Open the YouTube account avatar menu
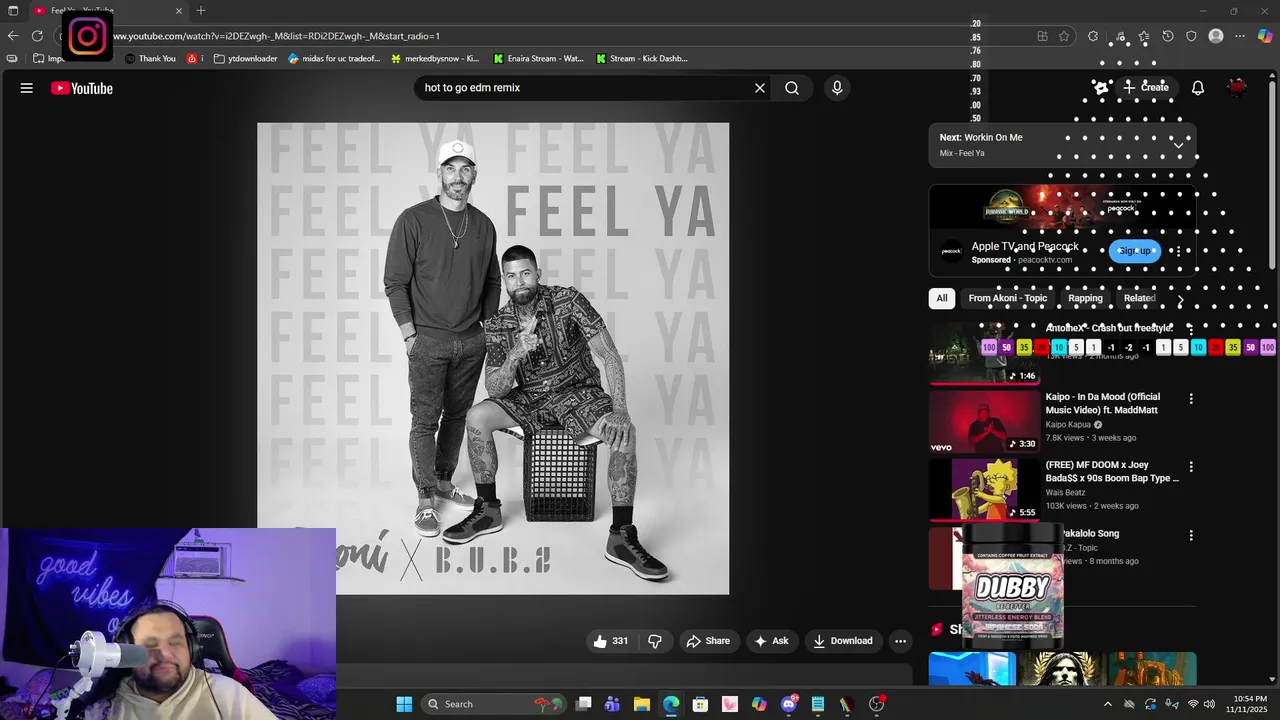Viewport: 1280px width, 720px height. coord(1237,88)
